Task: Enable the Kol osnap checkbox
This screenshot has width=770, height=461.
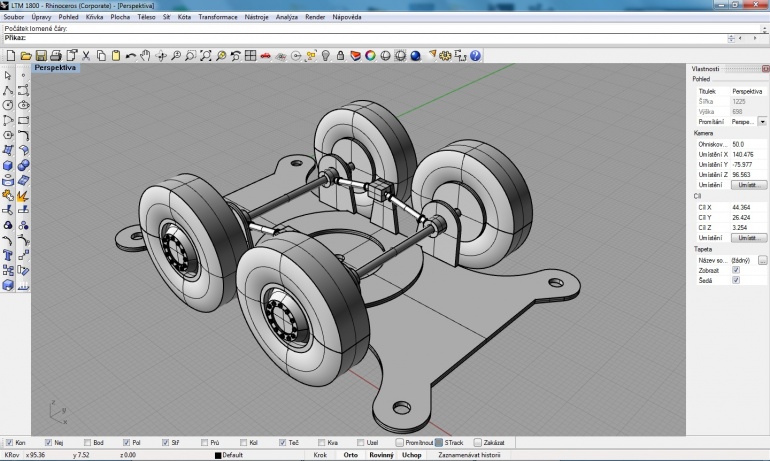Action: (x=244, y=442)
